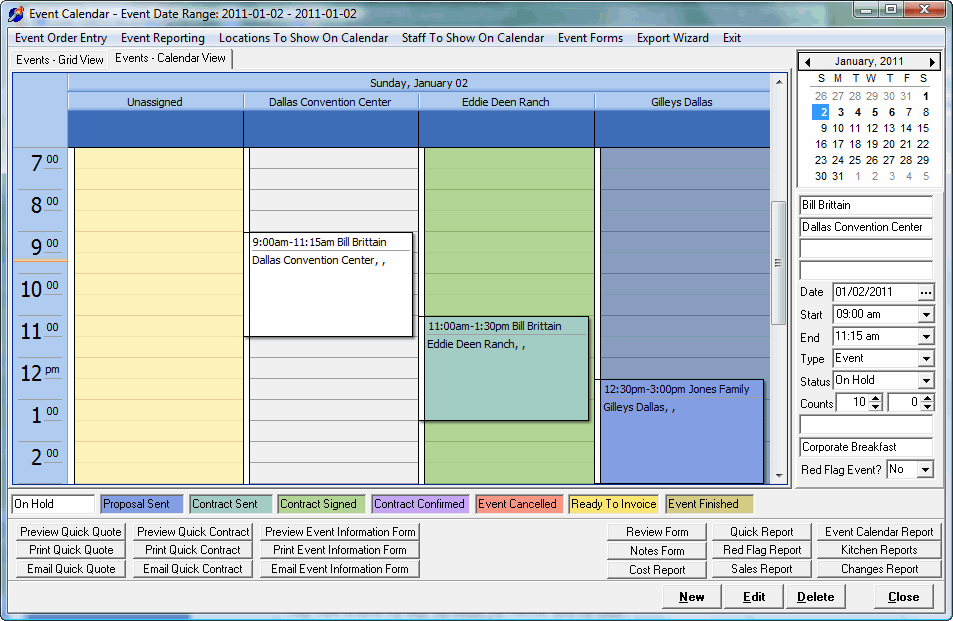Open Event Reporting menu
Image resolution: width=953 pixels, height=621 pixels.
point(163,38)
